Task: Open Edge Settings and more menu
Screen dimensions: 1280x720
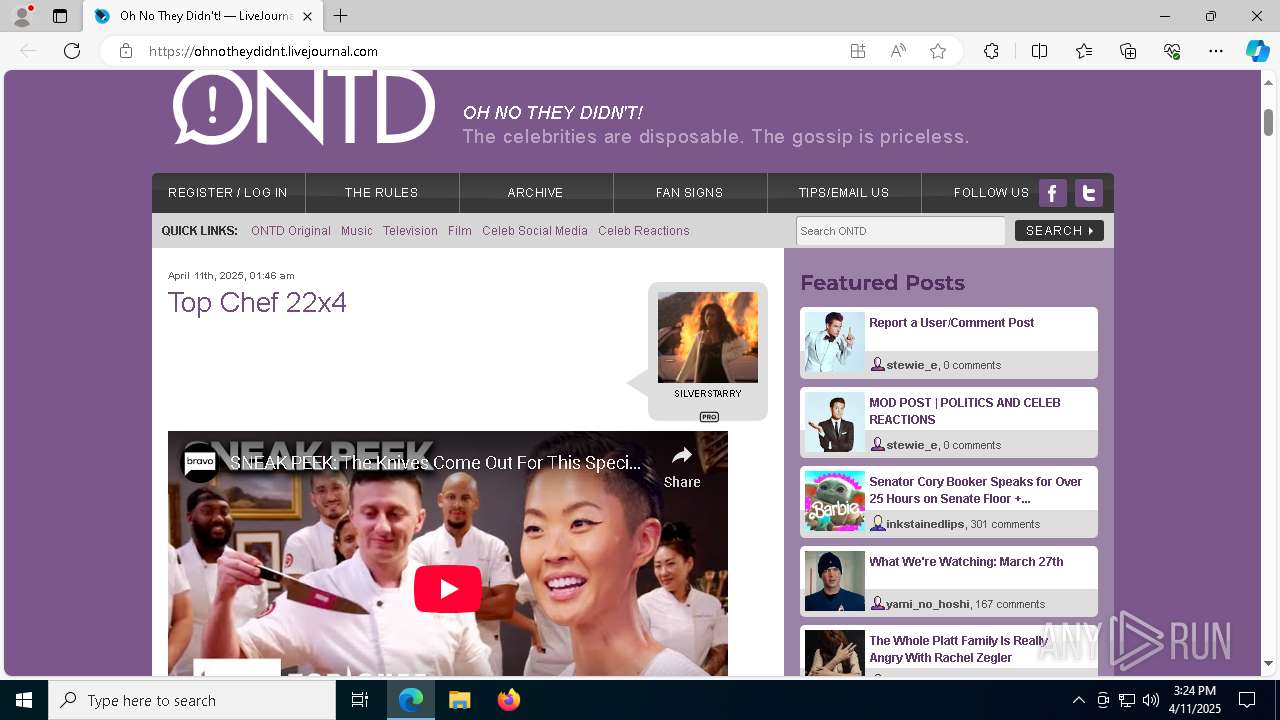Action: (x=1216, y=51)
